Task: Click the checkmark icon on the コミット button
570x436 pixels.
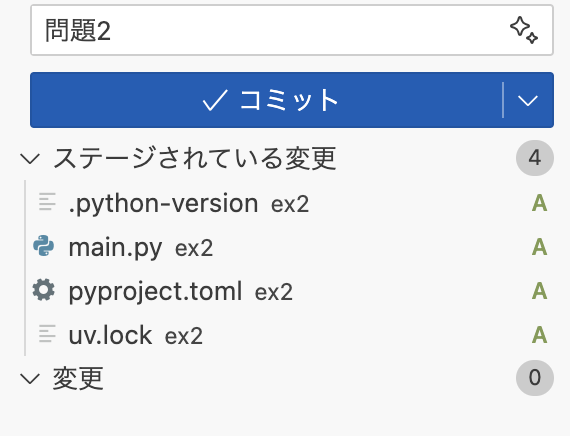Action: click(x=215, y=100)
